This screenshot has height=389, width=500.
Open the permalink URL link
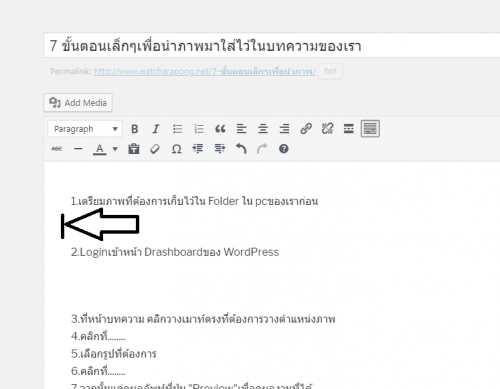(205, 71)
